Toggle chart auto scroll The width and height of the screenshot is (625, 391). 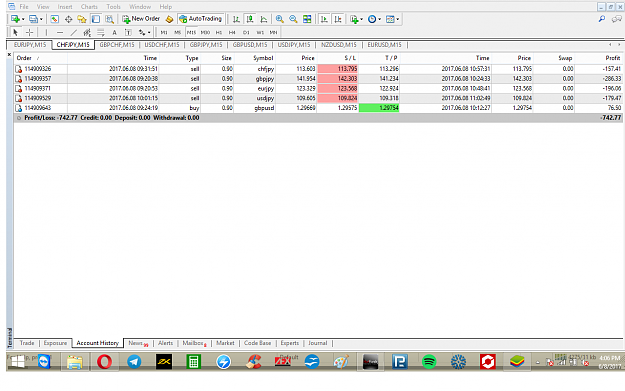click(x=324, y=19)
